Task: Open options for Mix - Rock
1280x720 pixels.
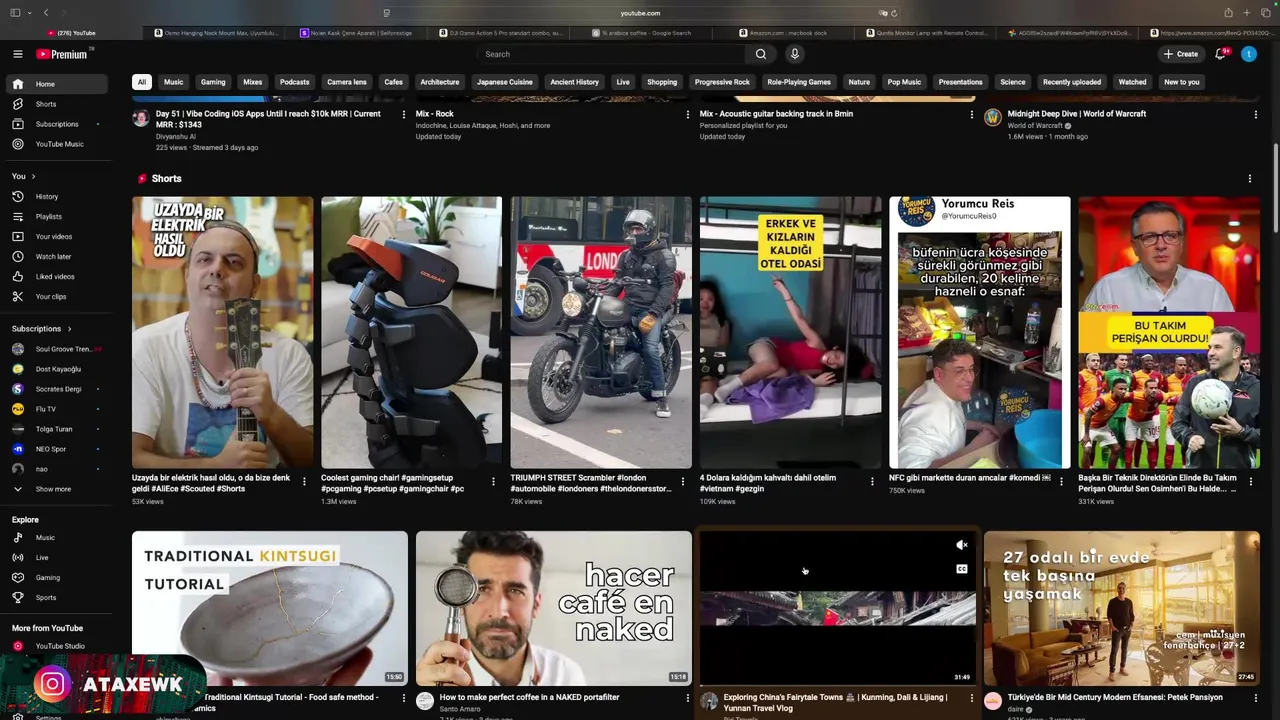Action: [687, 115]
